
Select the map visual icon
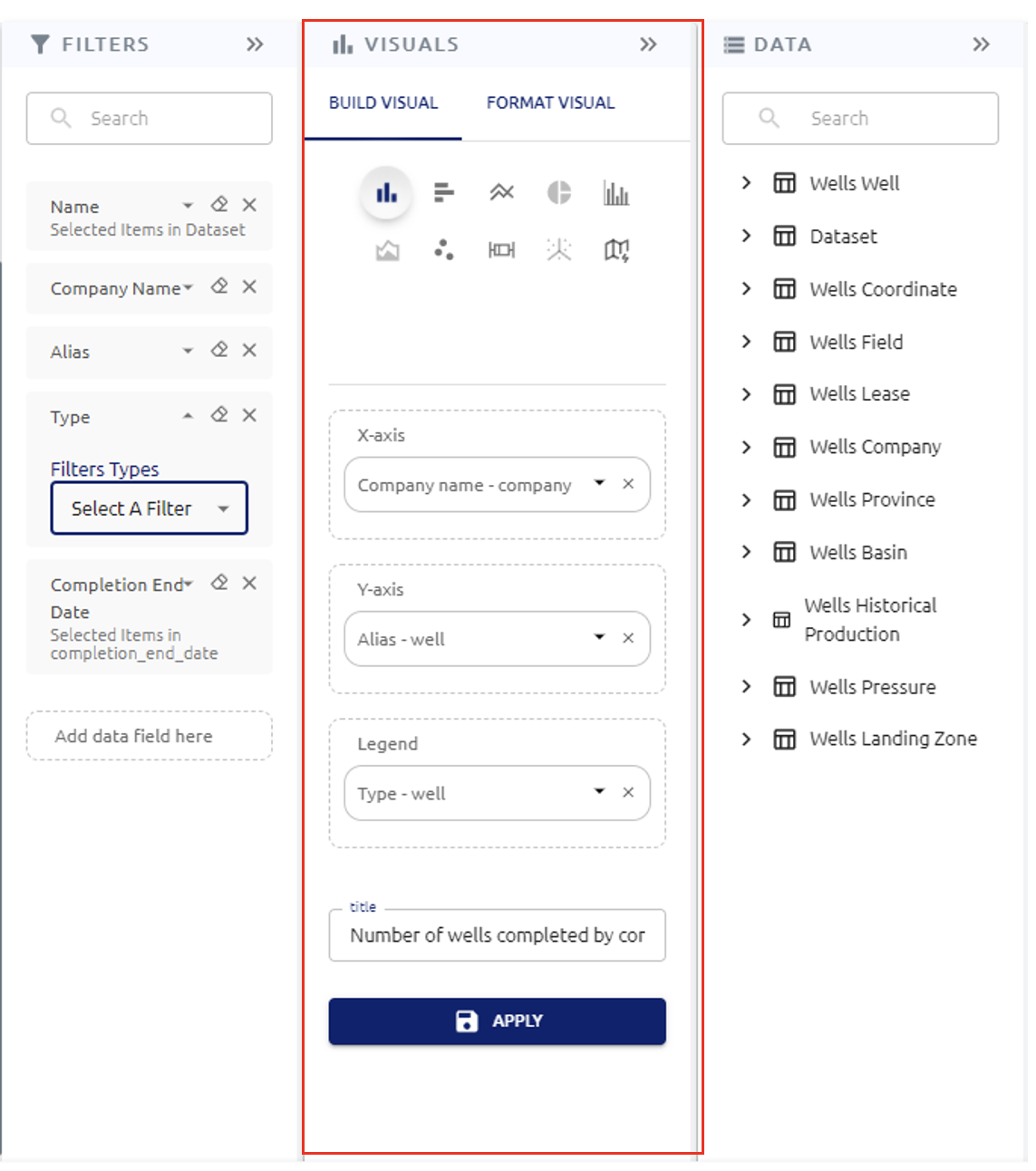click(616, 250)
